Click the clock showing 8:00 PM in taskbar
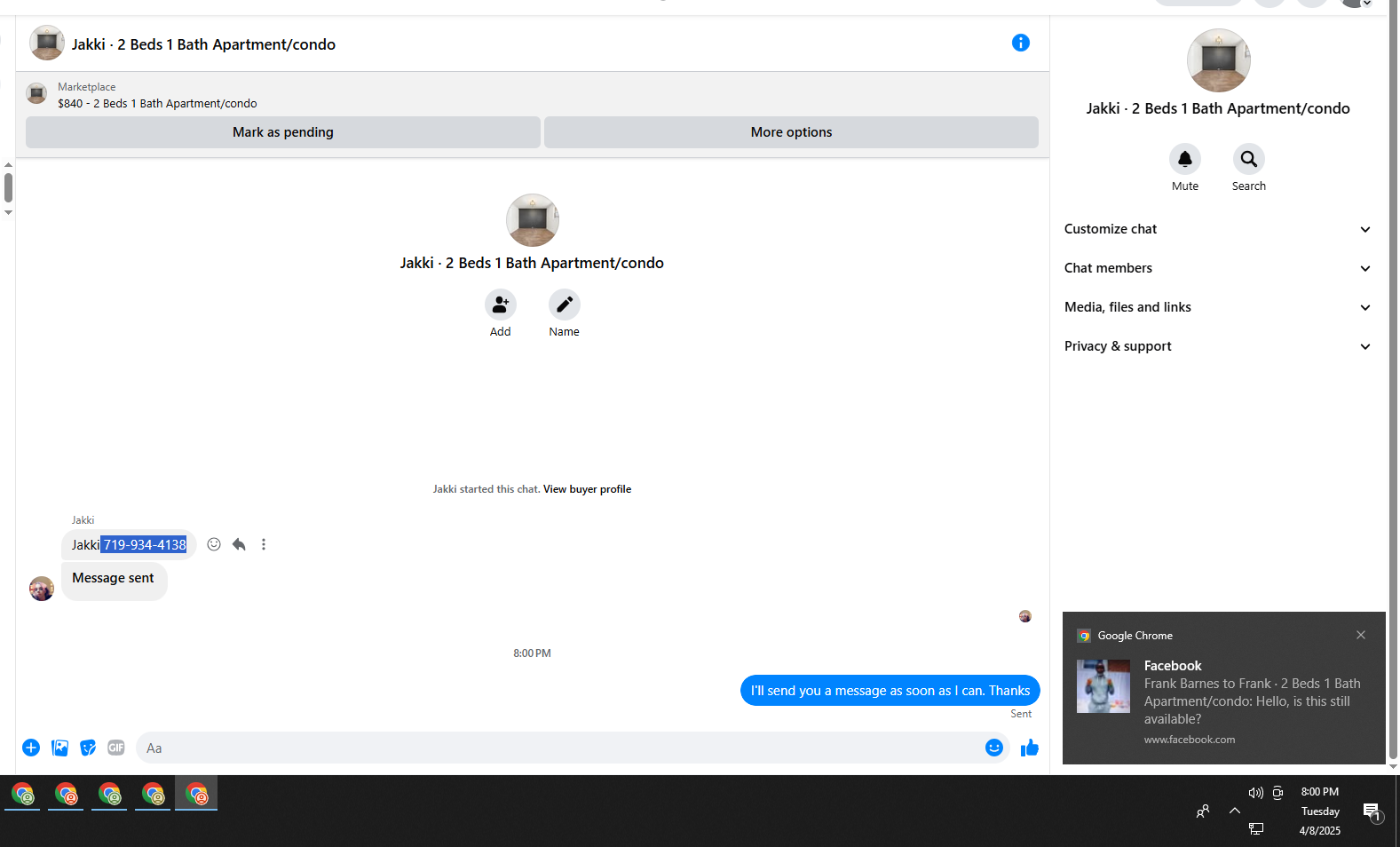 click(1319, 792)
